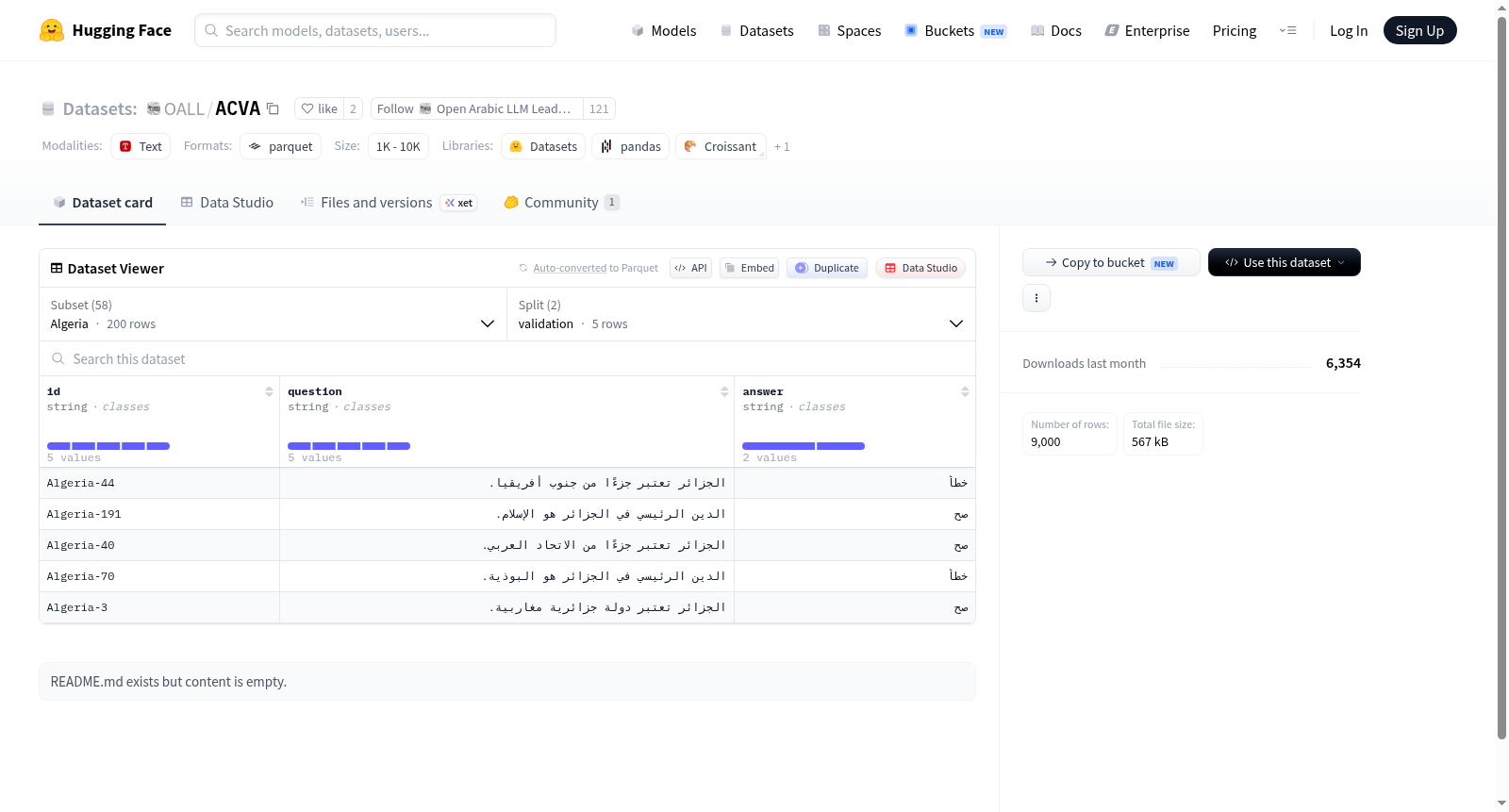Click the sort icon on id column

click(269, 391)
